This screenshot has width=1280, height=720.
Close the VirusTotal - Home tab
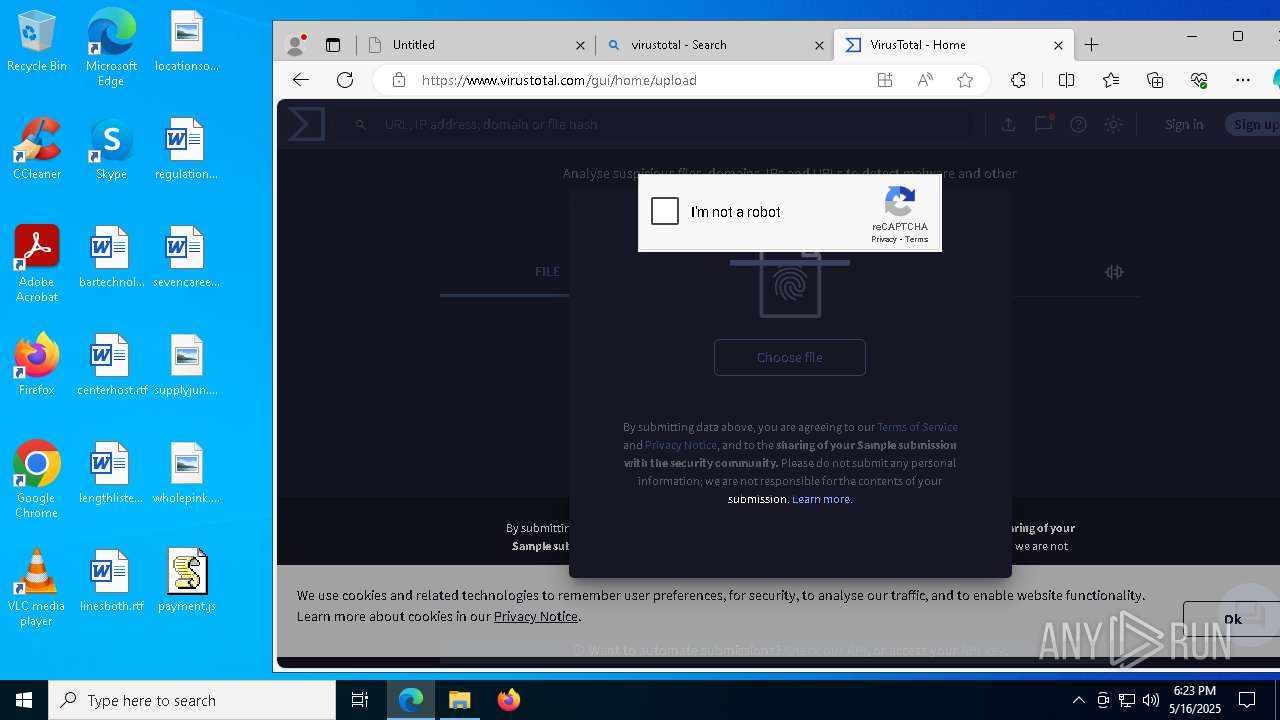coord(1058,45)
